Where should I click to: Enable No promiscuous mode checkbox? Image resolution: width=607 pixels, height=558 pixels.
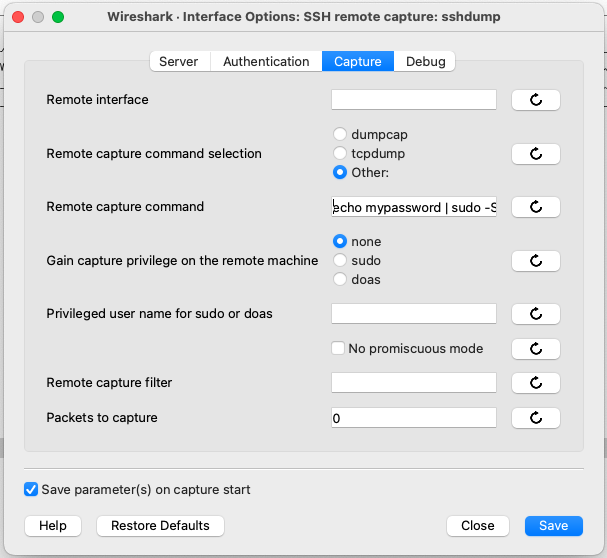[x=338, y=349]
